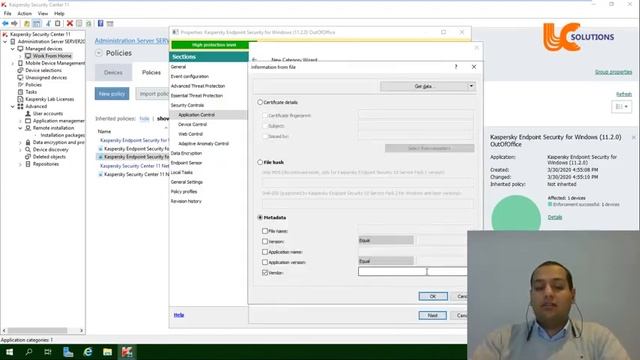This screenshot has width=640, height=360.
Task: Click the Device discovery magnifier icon
Action: [x=28, y=149]
